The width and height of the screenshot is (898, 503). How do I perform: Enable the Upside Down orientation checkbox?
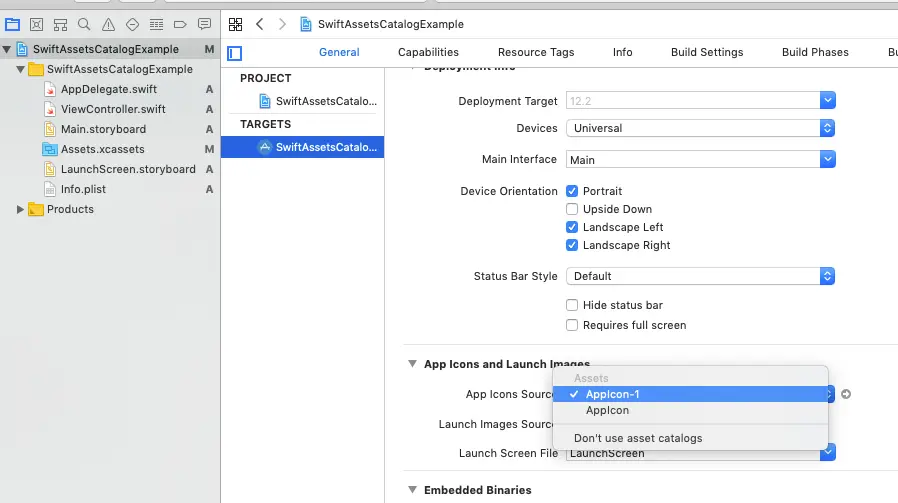tap(572, 209)
